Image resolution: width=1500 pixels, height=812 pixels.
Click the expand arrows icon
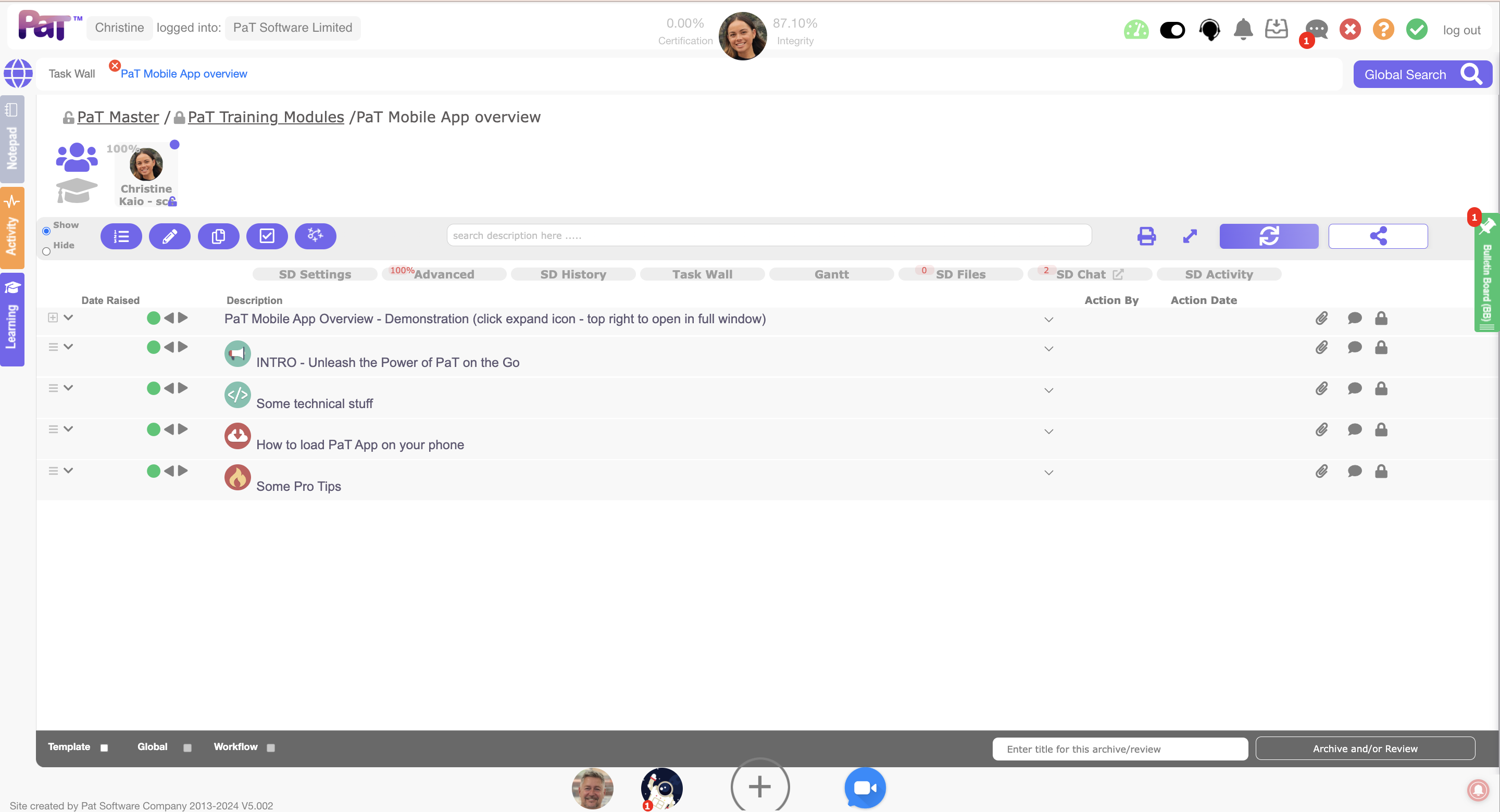(x=1190, y=236)
